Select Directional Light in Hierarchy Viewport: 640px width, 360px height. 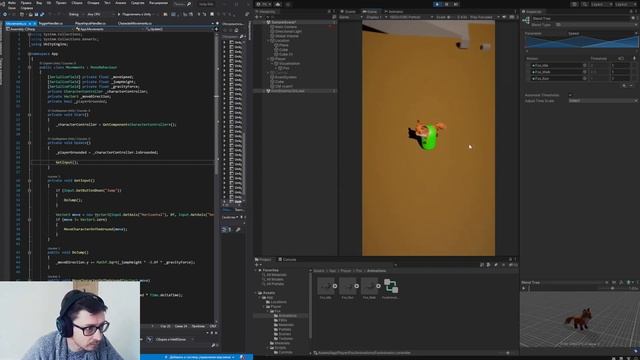288,31
